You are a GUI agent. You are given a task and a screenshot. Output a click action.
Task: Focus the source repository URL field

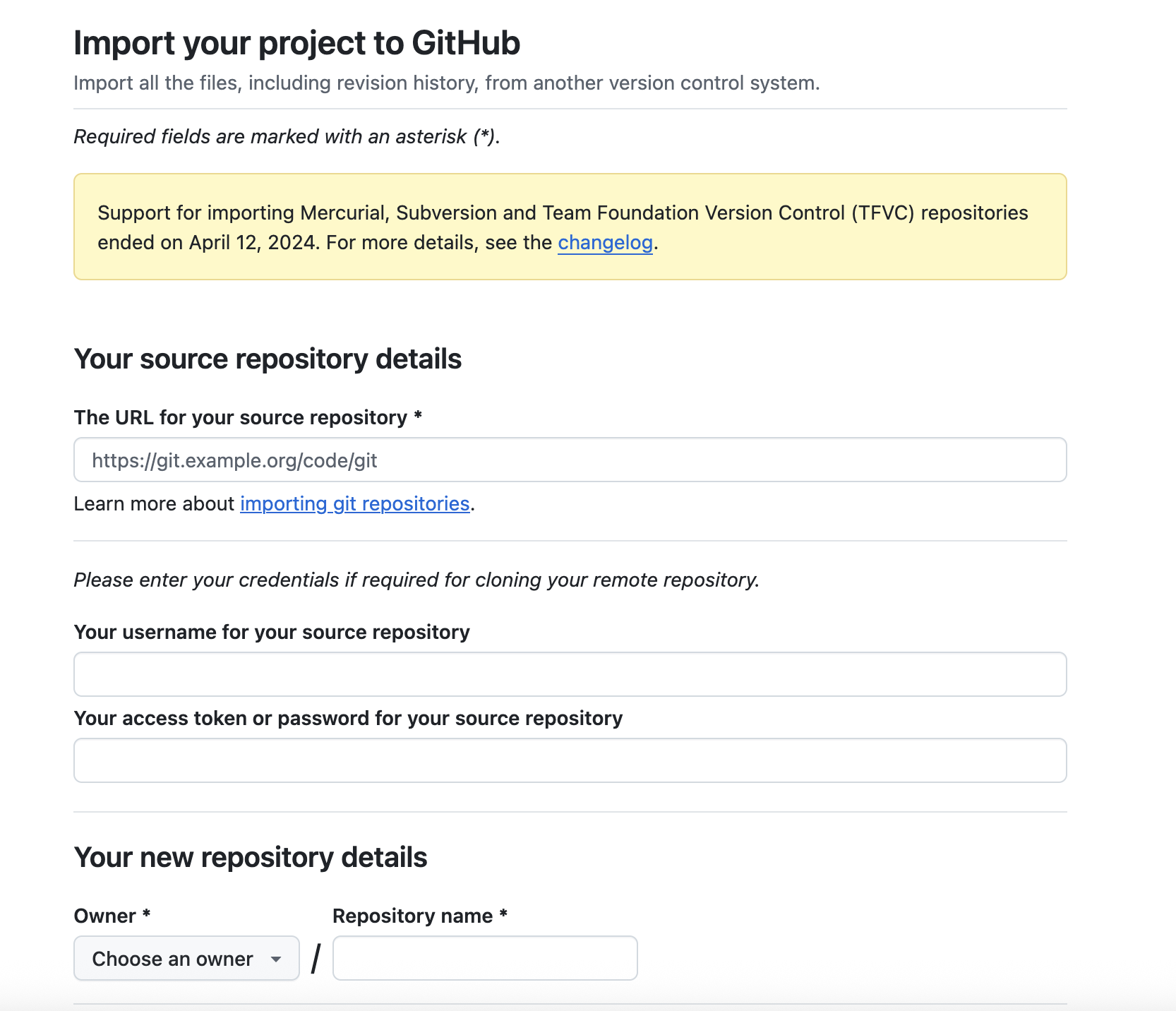[570, 460]
